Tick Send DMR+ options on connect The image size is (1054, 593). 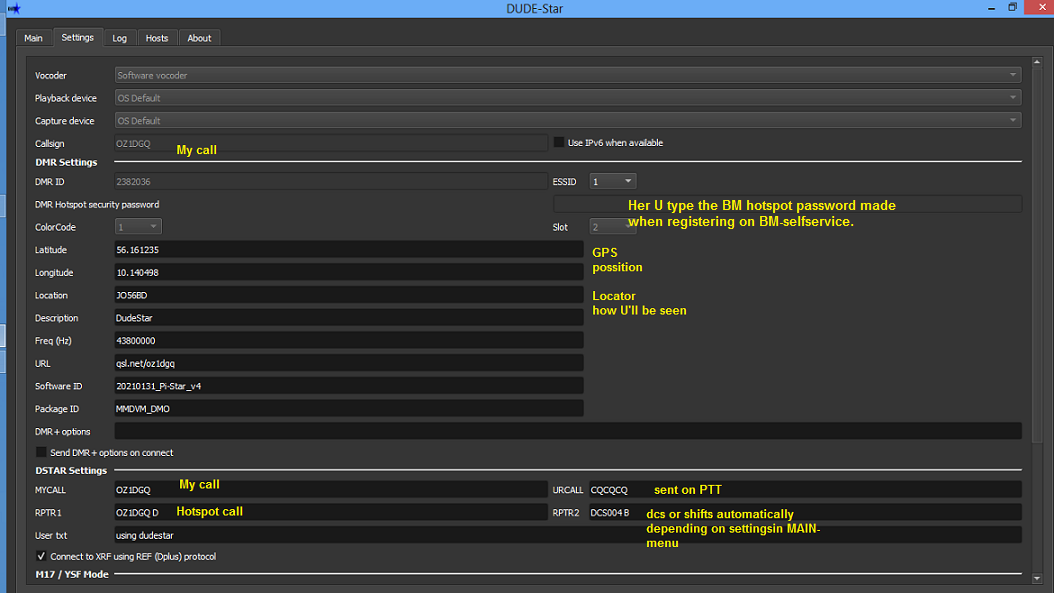pyautogui.click(x=41, y=452)
